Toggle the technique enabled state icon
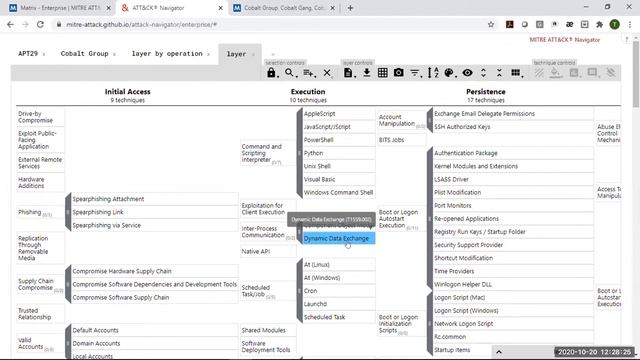Viewport: 640px width, 360px height. click(x=539, y=73)
